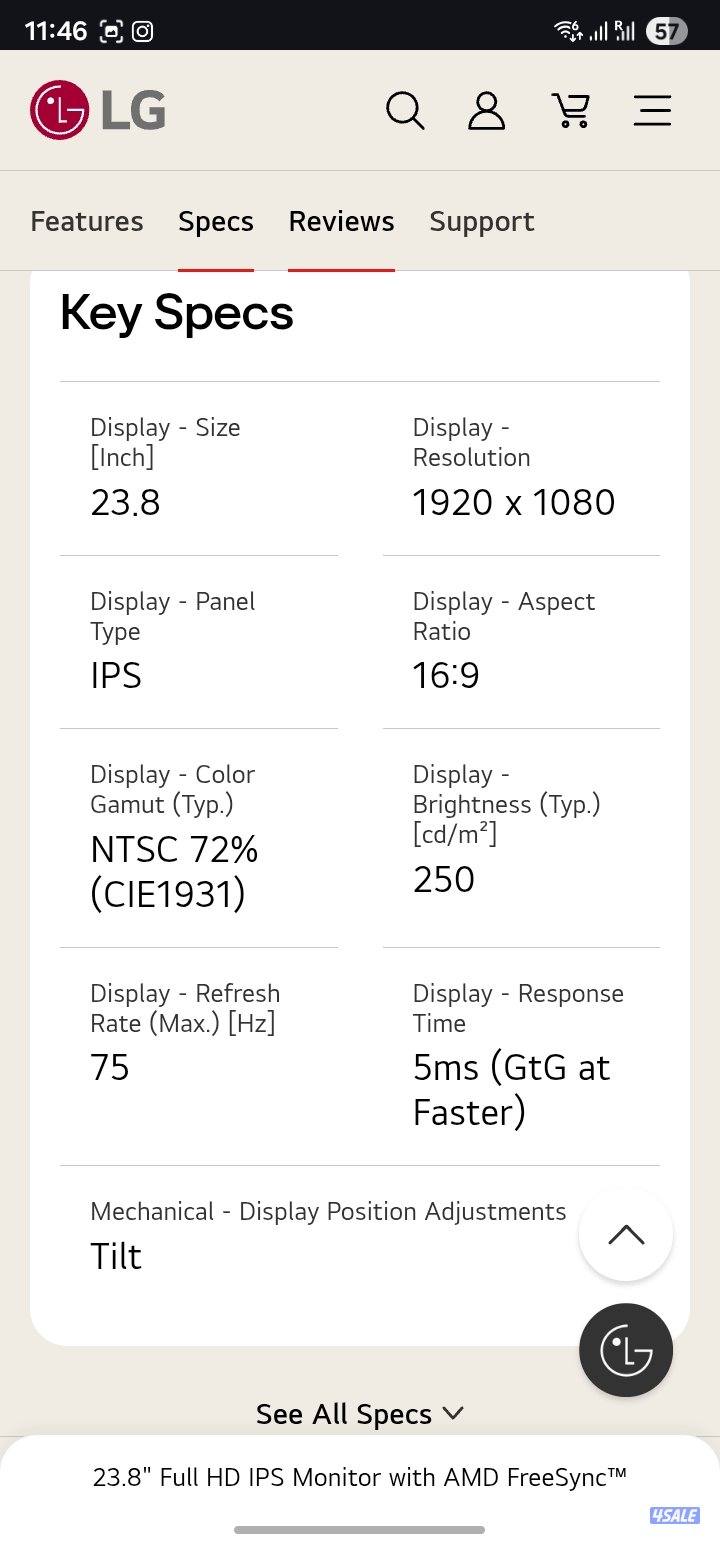The height and width of the screenshot is (1544, 720).
Task: Select the Specs navigation item
Action: point(216,221)
